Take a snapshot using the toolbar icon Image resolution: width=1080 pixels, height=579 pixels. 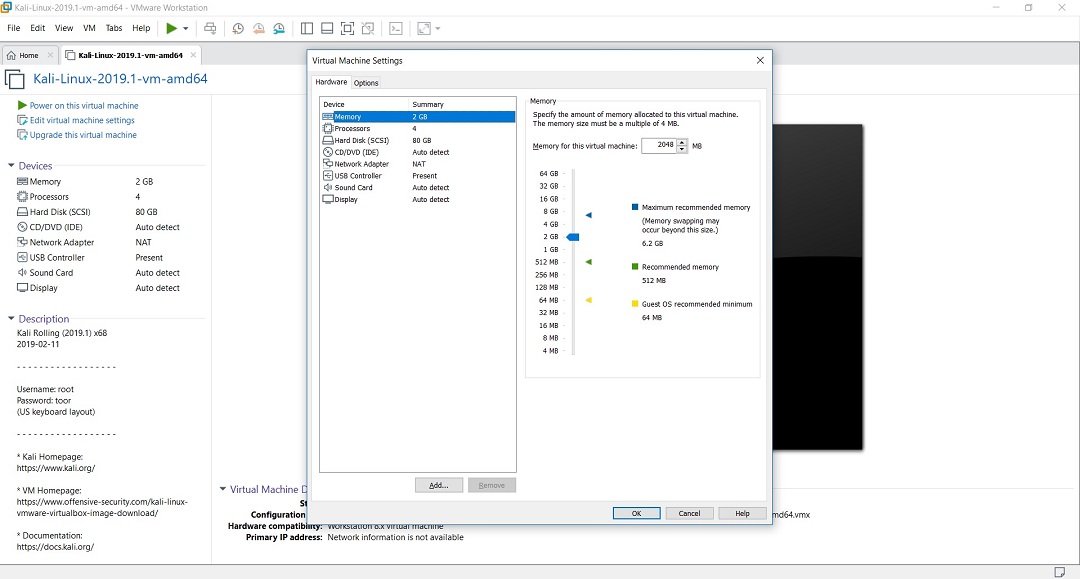point(238,28)
